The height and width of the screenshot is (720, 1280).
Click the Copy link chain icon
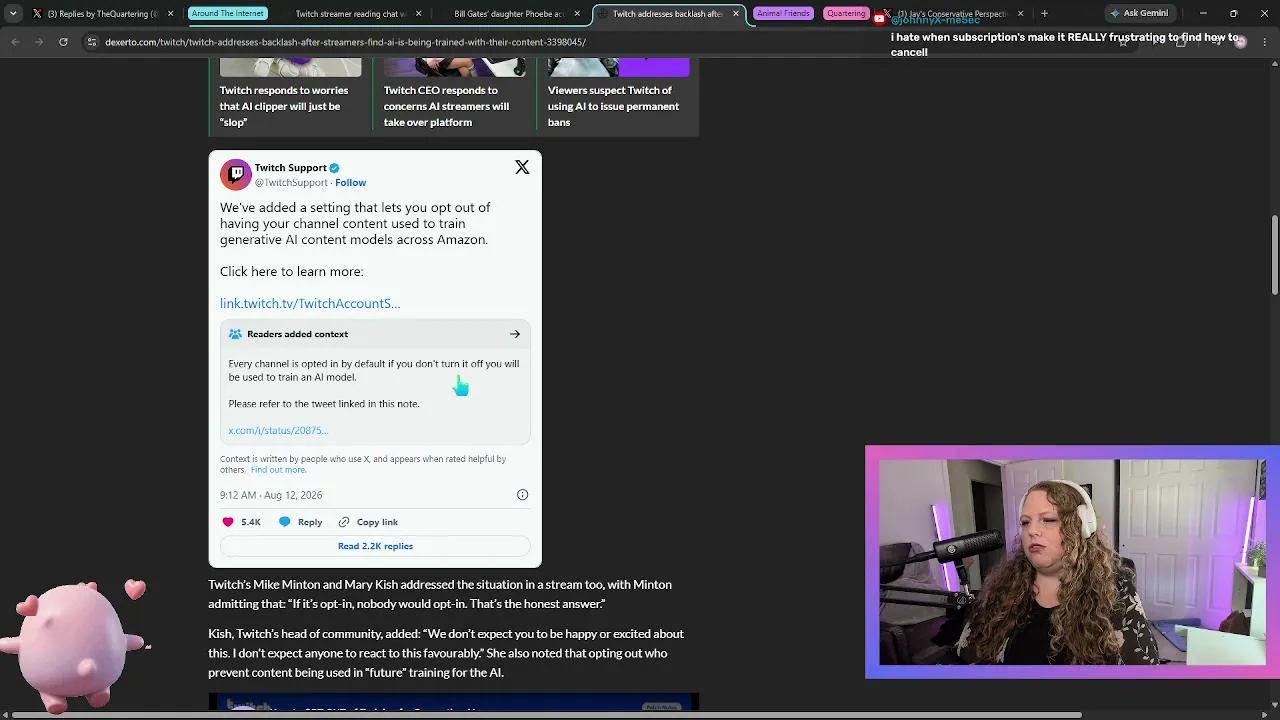click(344, 522)
